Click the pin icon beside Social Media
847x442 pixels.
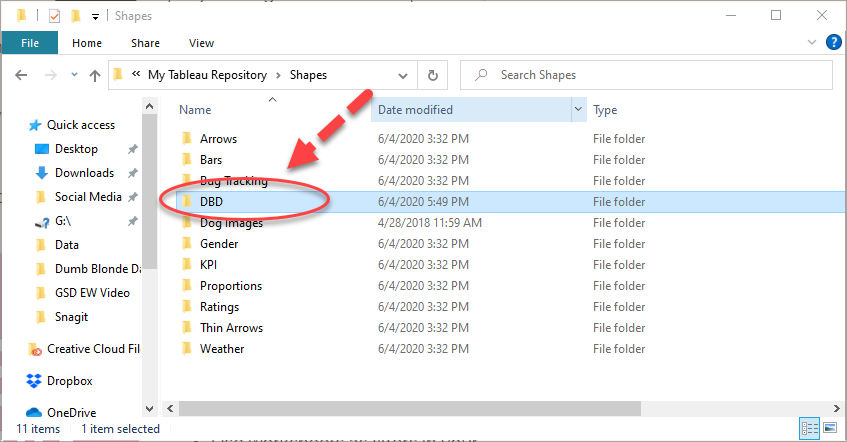coord(132,197)
